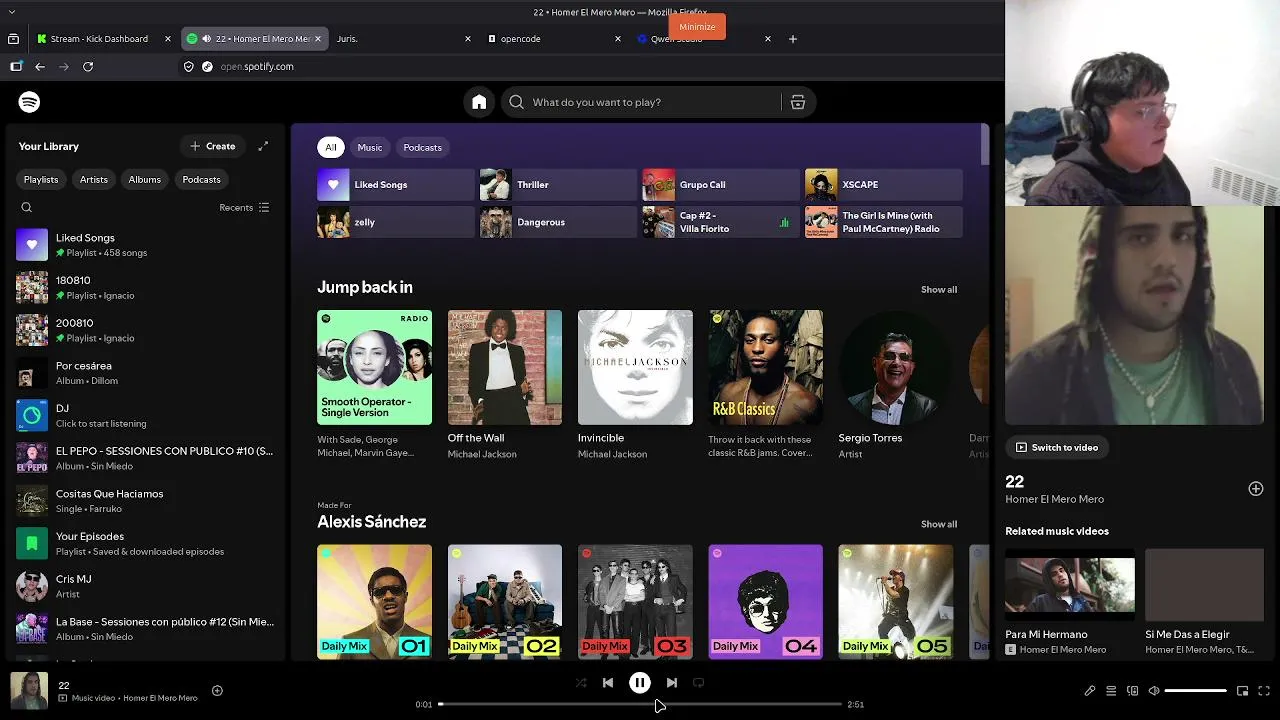
Task: Open the Daily Mix 01 thumbnail
Action: point(375,602)
